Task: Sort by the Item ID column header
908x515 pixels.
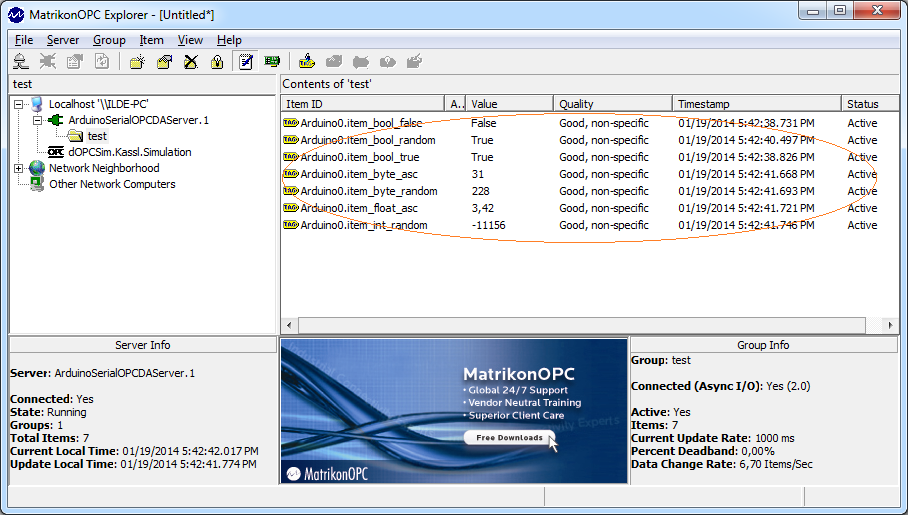Action: [x=363, y=104]
